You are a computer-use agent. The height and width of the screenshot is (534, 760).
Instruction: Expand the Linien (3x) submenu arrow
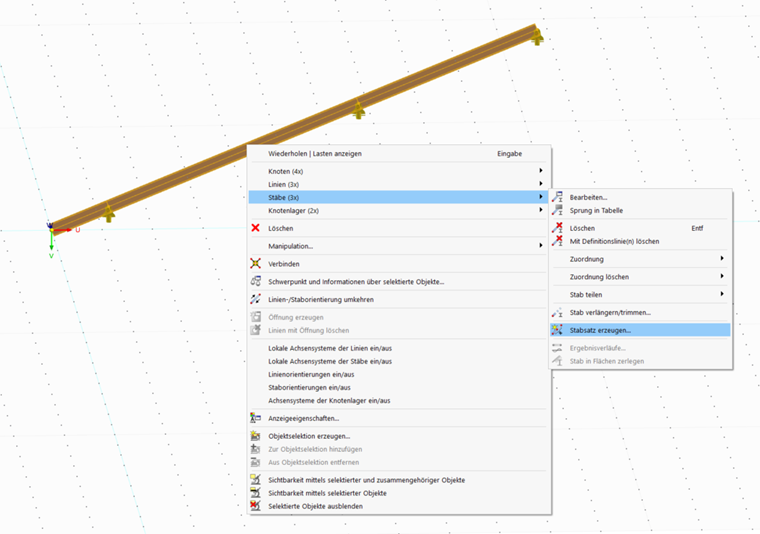point(540,184)
